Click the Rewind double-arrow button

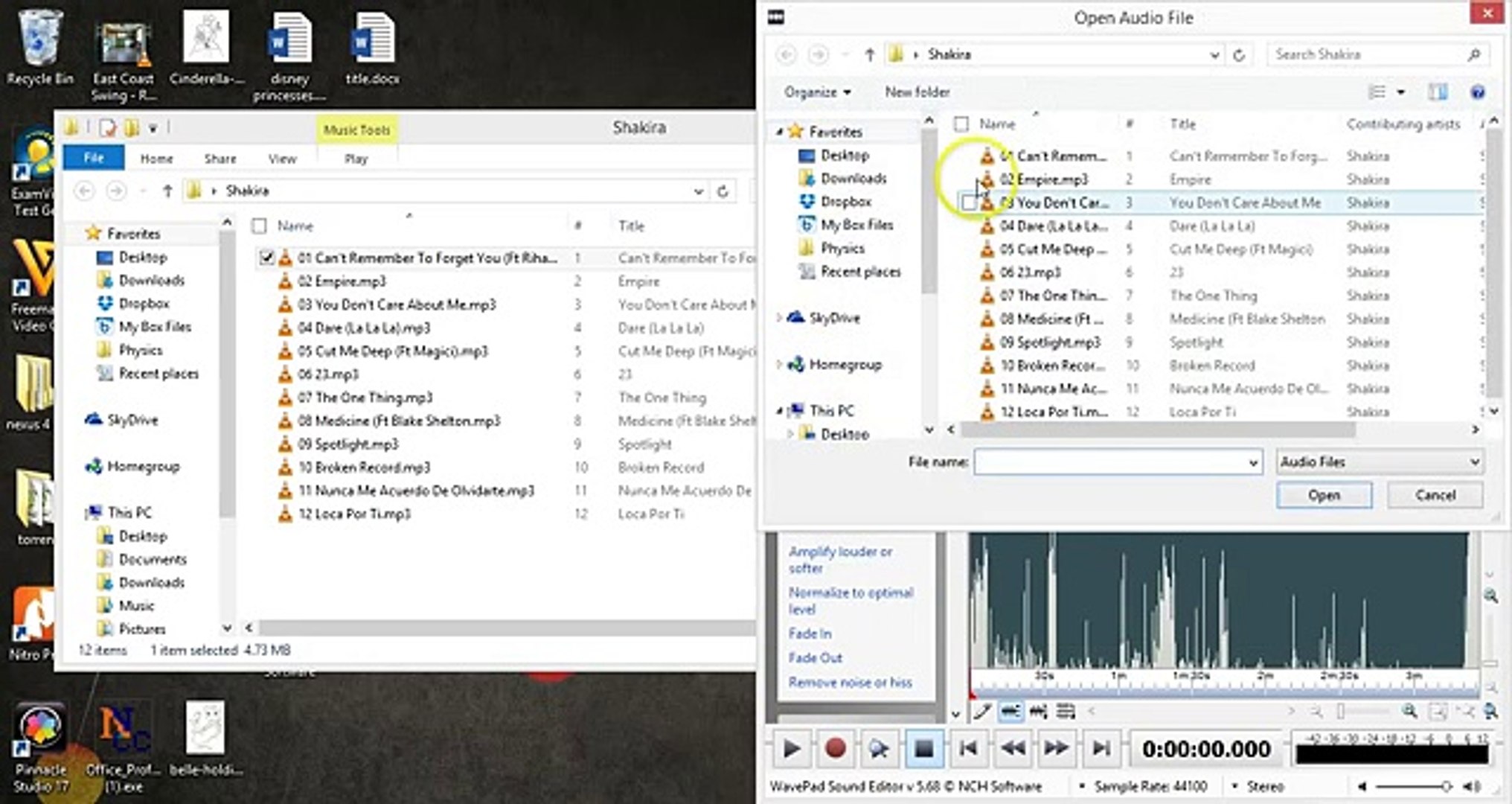click(1013, 748)
